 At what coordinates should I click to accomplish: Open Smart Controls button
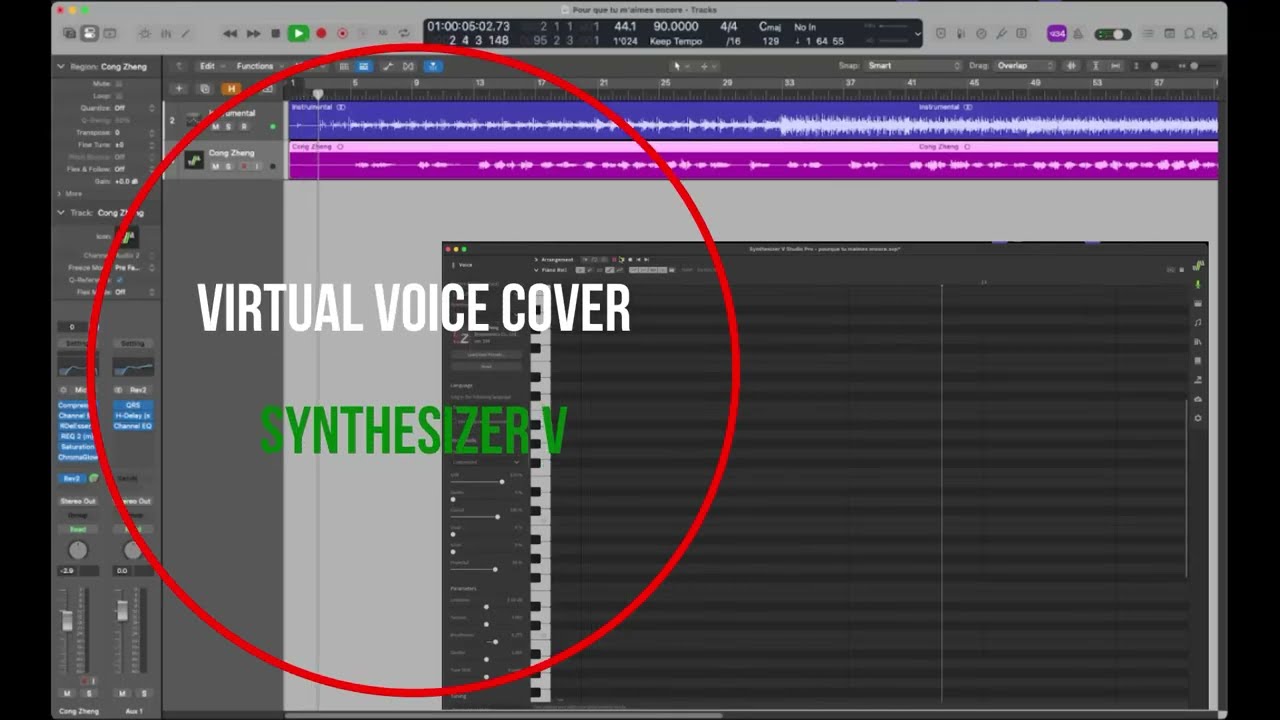pos(145,33)
